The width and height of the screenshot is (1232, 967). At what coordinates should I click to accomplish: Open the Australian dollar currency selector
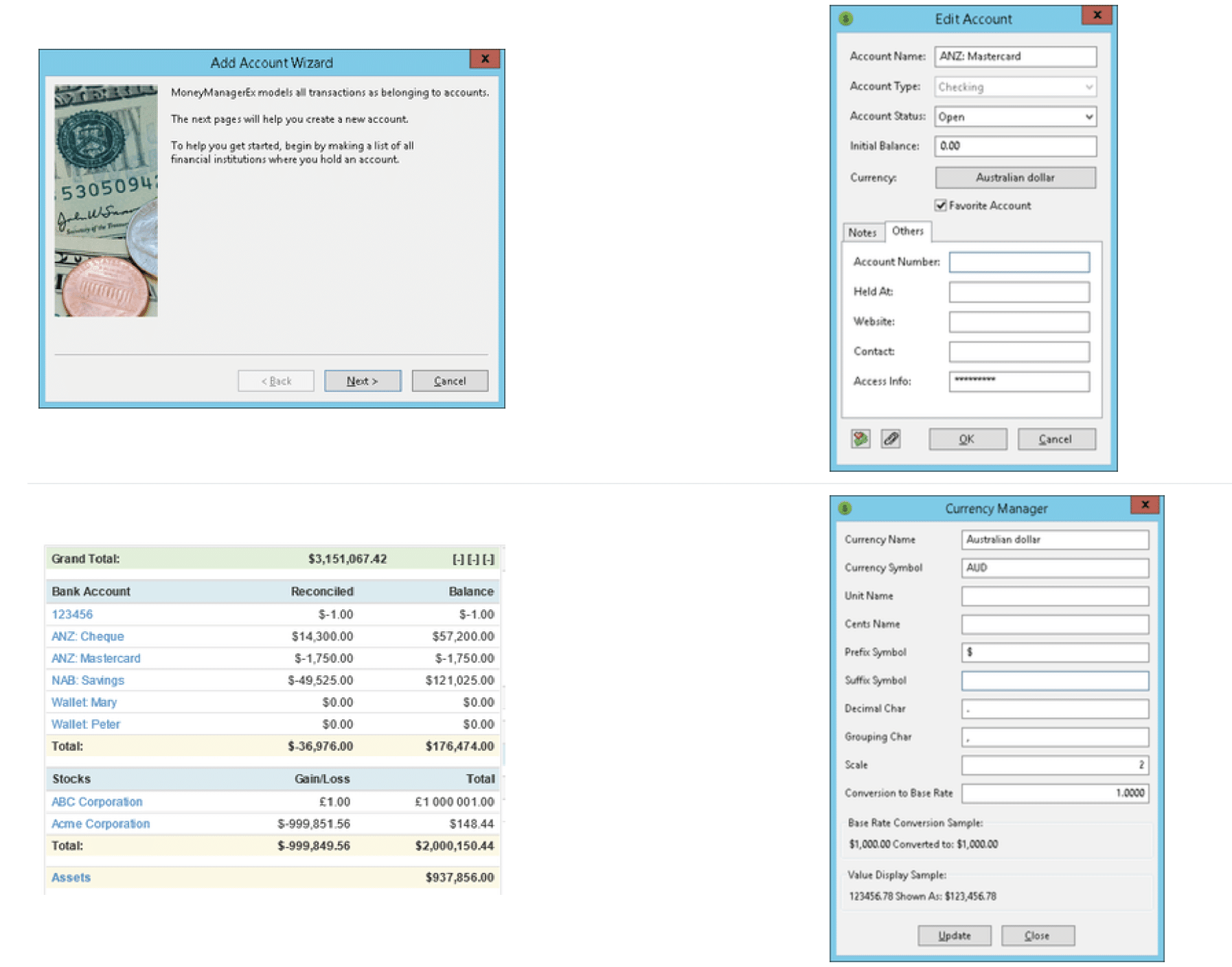point(1015,178)
